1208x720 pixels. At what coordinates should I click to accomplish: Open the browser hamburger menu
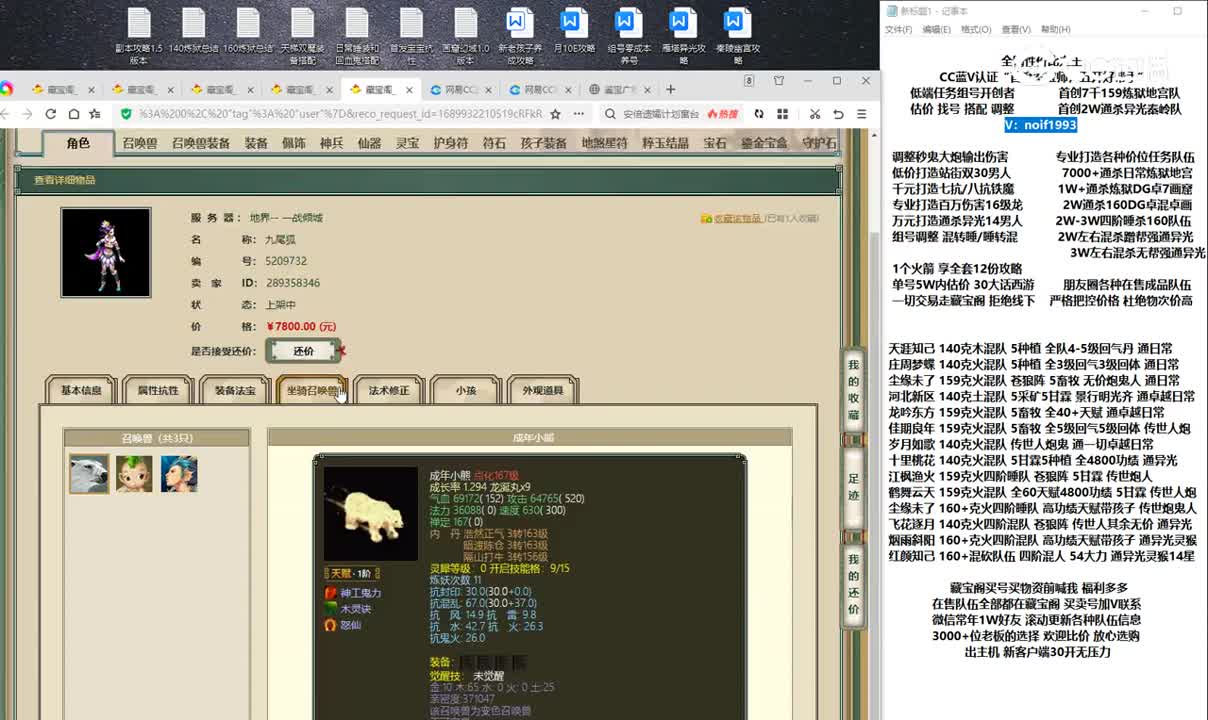(x=863, y=114)
